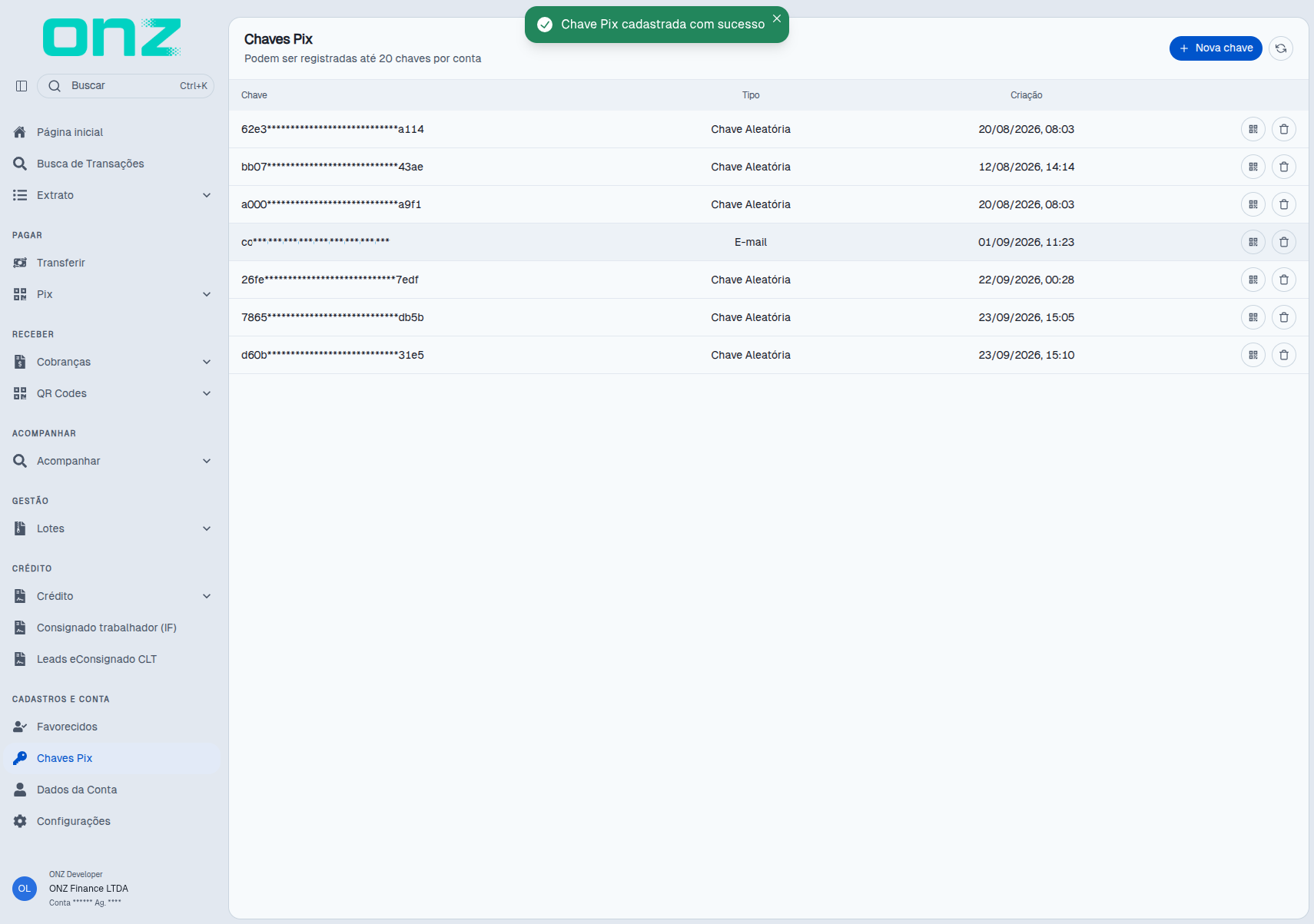Open Dados da Conta
1314x924 pixels.
[x=112, y=790]
